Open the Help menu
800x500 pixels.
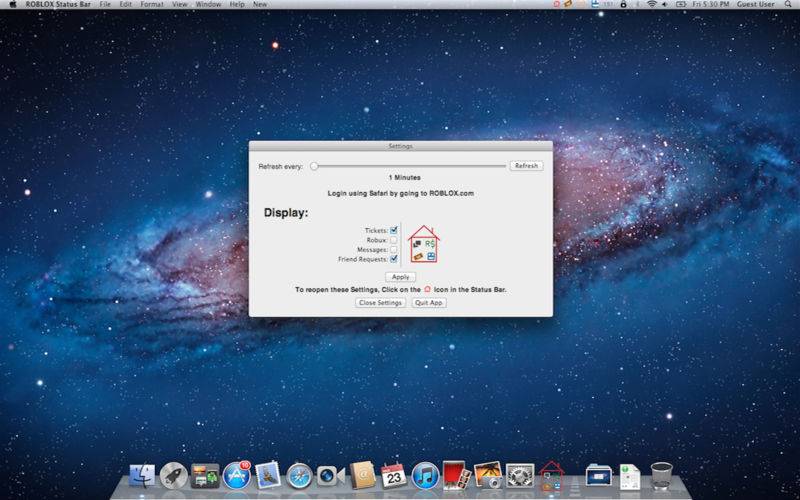pyautogui.click(x=237, y=4)
